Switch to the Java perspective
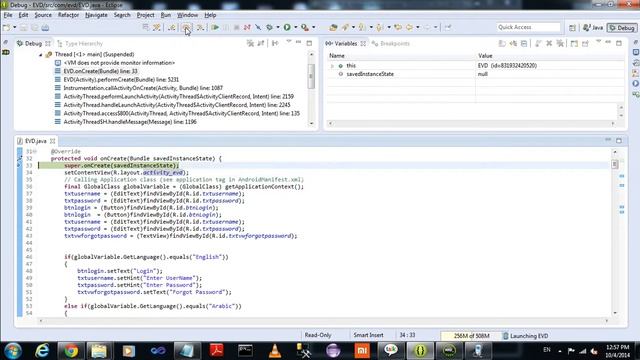 pos(593,28)
